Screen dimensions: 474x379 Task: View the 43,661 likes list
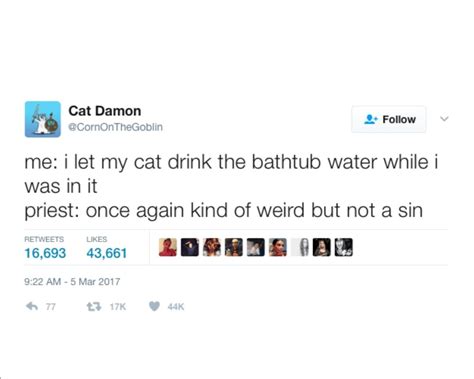(107, 248)
